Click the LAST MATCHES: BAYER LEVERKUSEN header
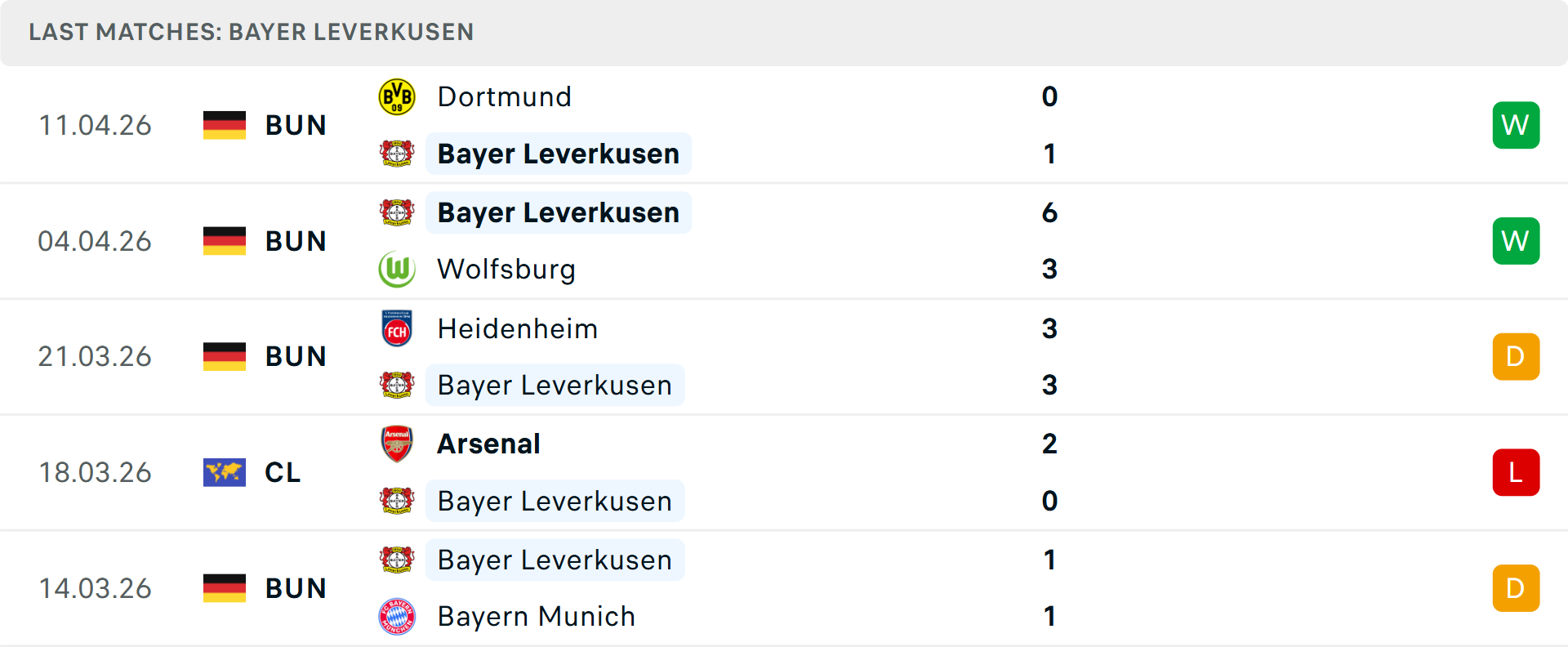Image resolution: width=1568 pixels, height=647 pixels. pos(251,33)
